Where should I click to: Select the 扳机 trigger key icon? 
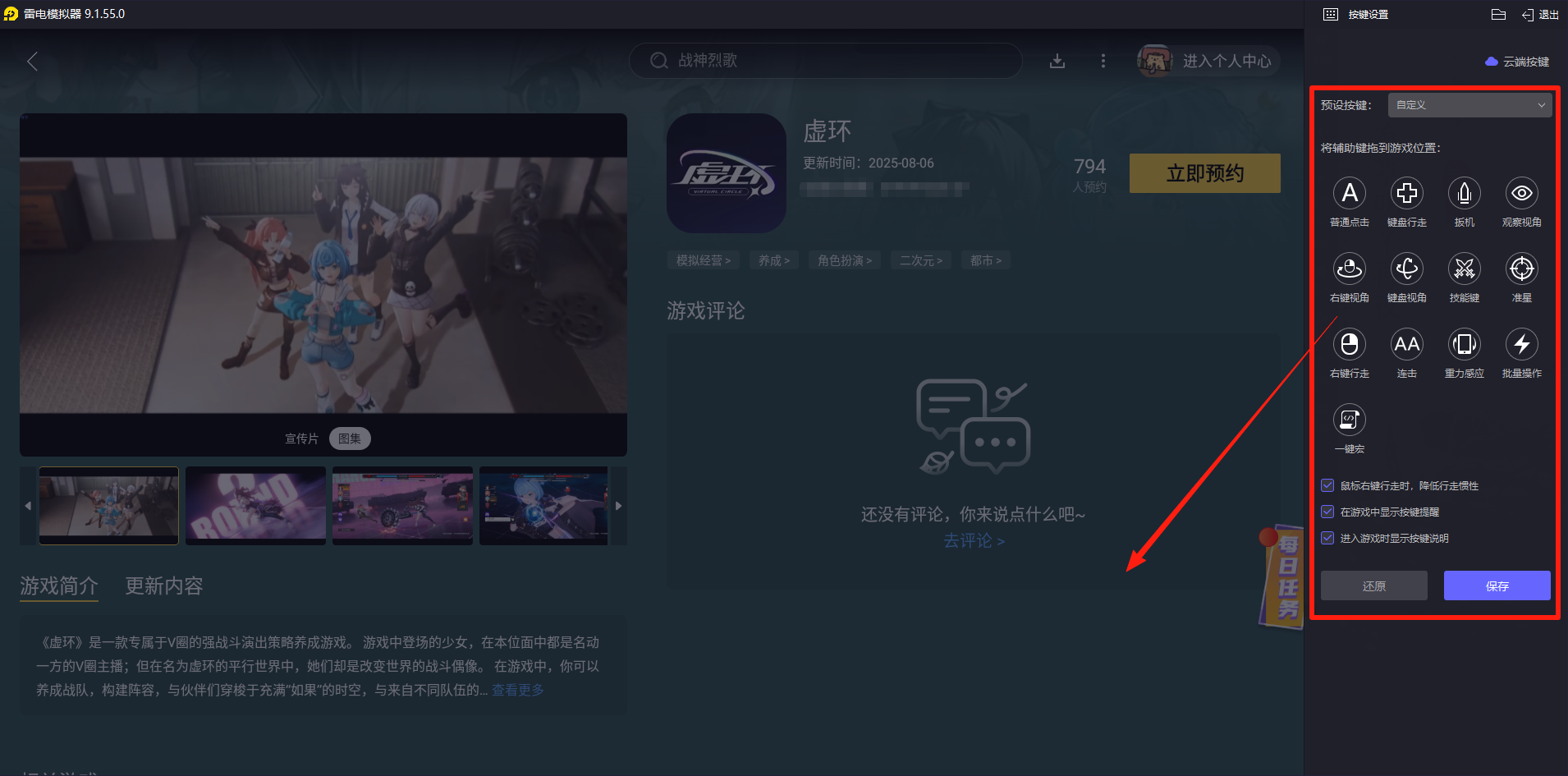point(1464,193)
